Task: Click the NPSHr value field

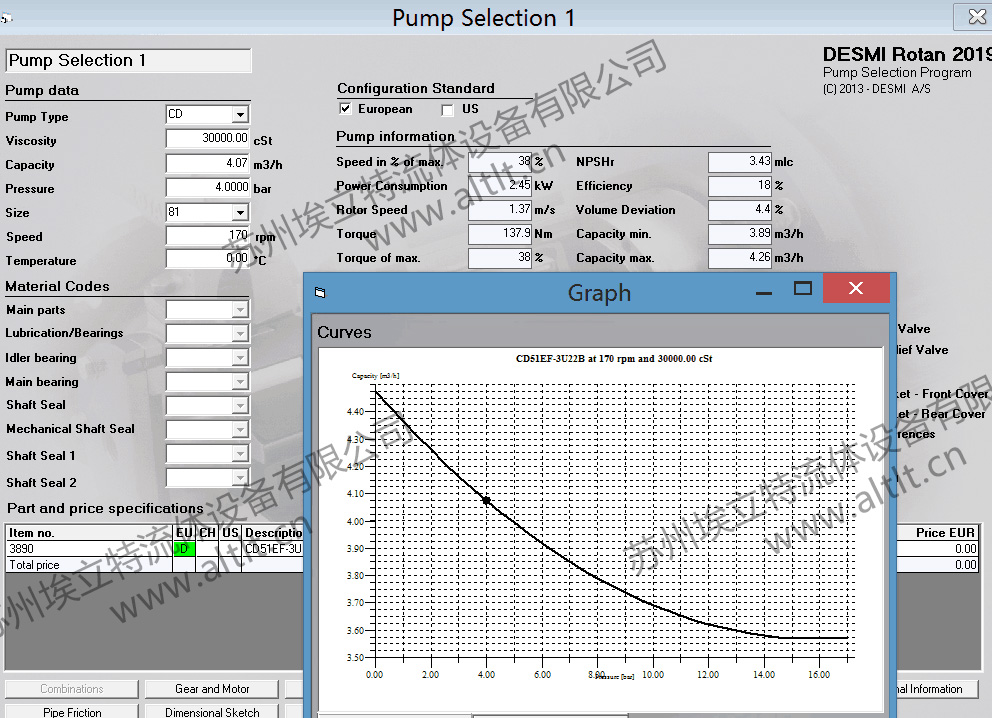Action: coord(740,162)
